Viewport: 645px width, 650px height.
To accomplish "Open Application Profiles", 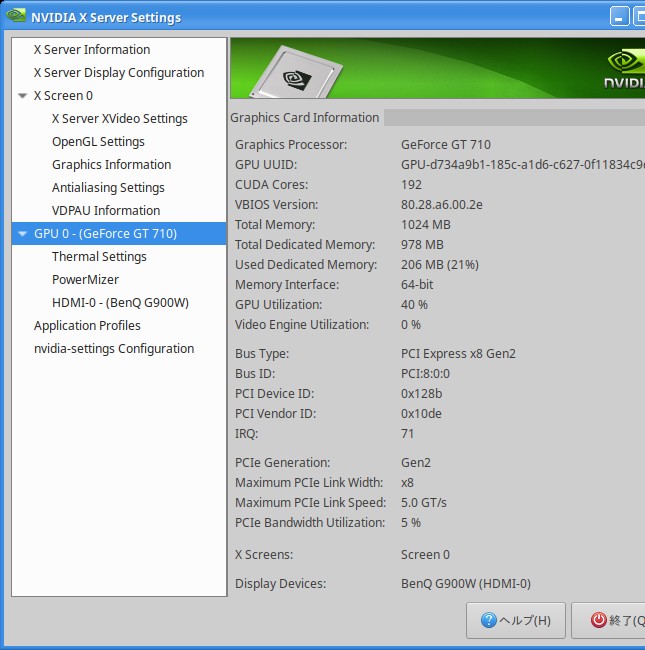I will point(87,326).
